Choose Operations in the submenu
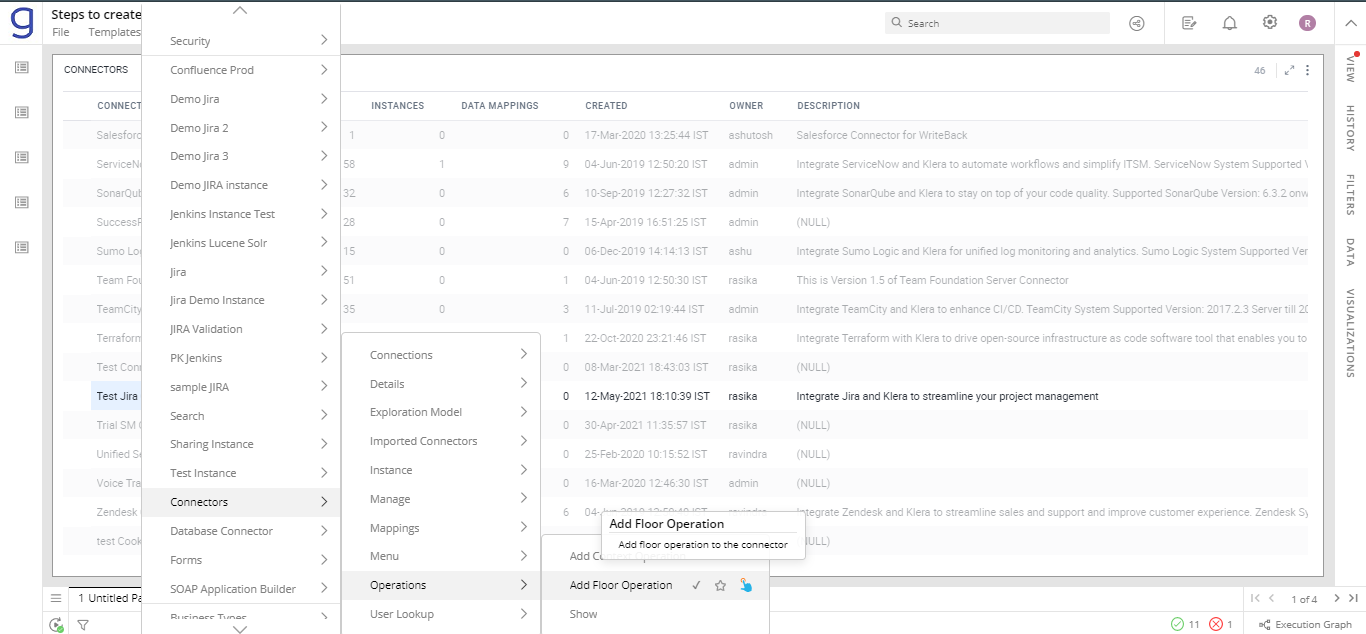The height and width of the screenshot is (634, 1366). coord(441,585)
